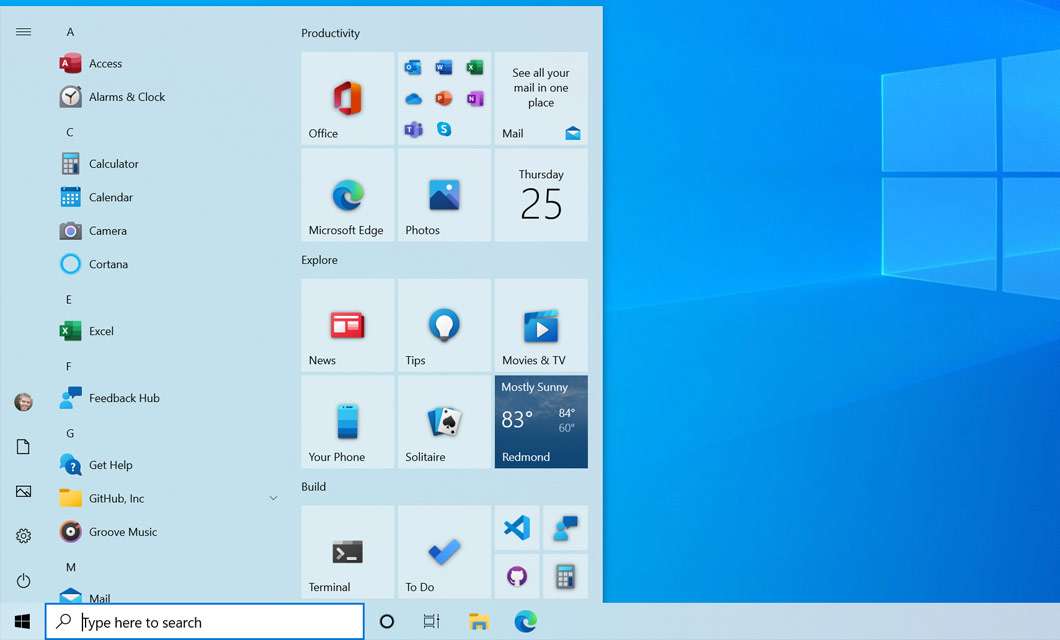
Task: Open the GitHub tile in the Build section
Action: pyautogui.click(x=517, y=577)
